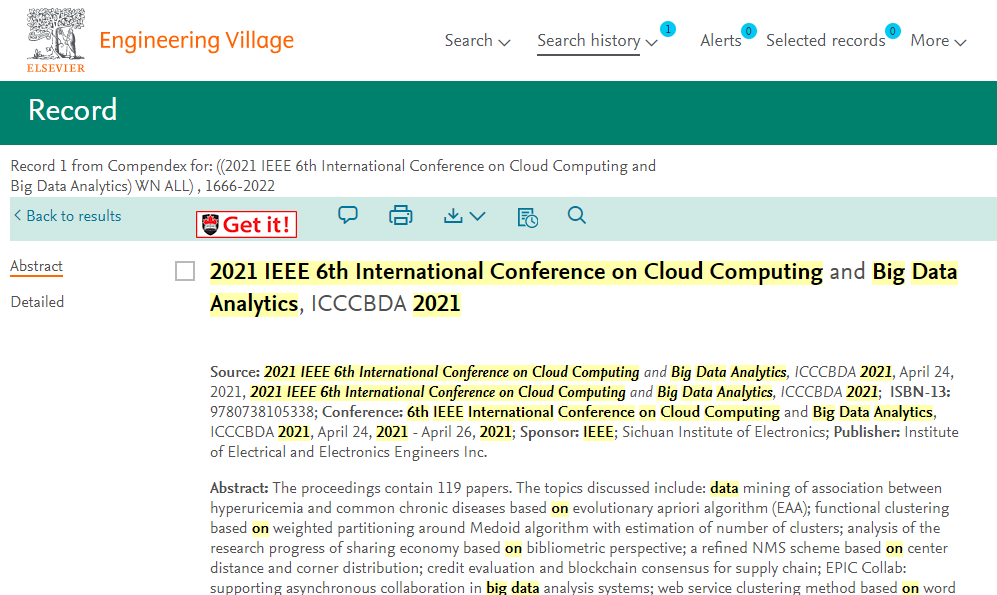The width and height of the screenshot is (997, 595).
Task: Click the Record page heading
Action: pos(72,110)
